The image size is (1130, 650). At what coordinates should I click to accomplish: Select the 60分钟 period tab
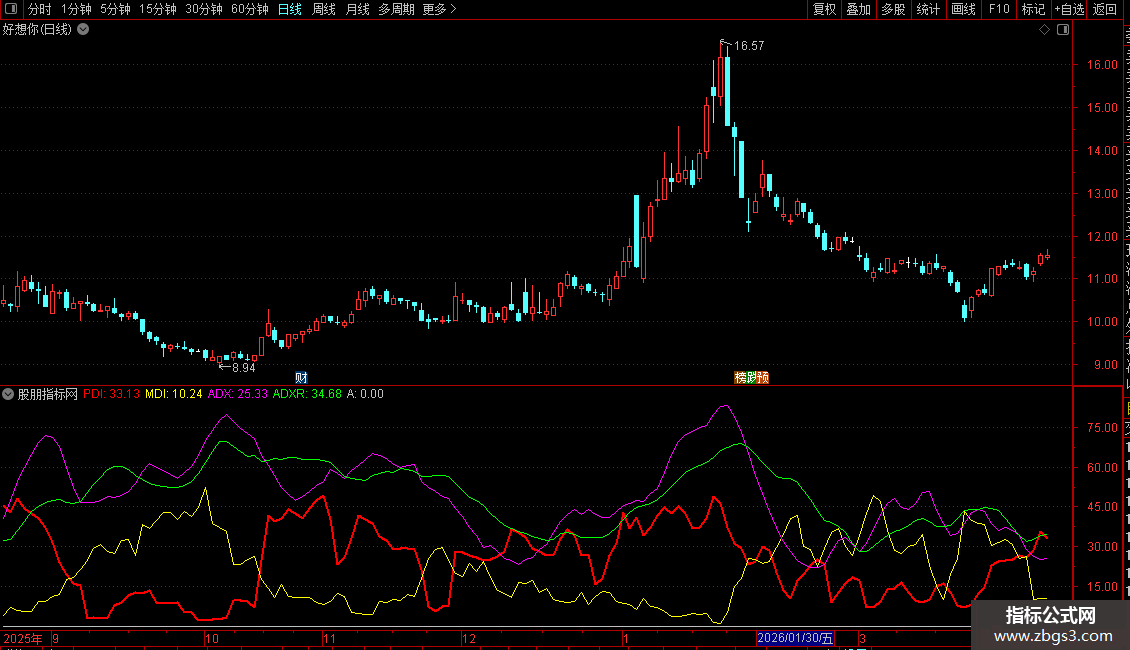coord(249,9)
